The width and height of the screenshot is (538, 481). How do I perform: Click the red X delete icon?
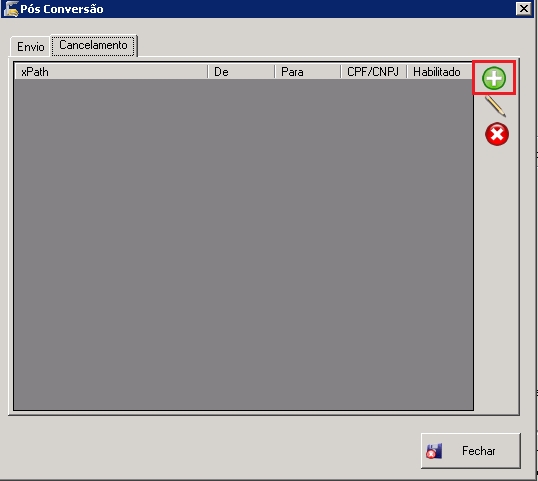click(x=497, y=134)
